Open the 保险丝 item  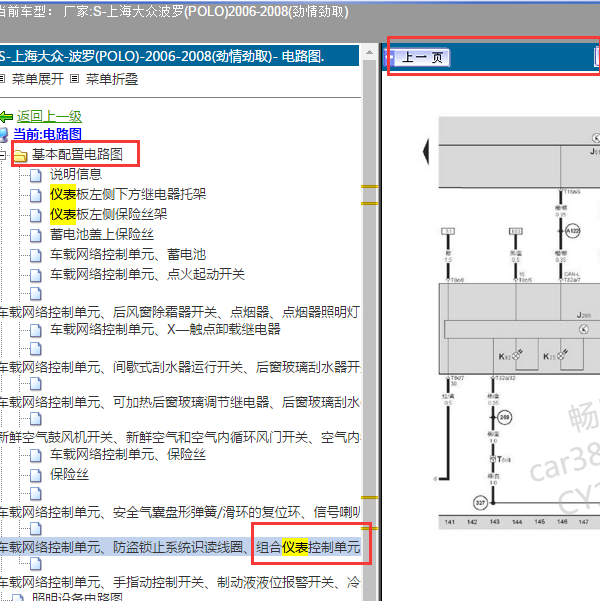69,475
